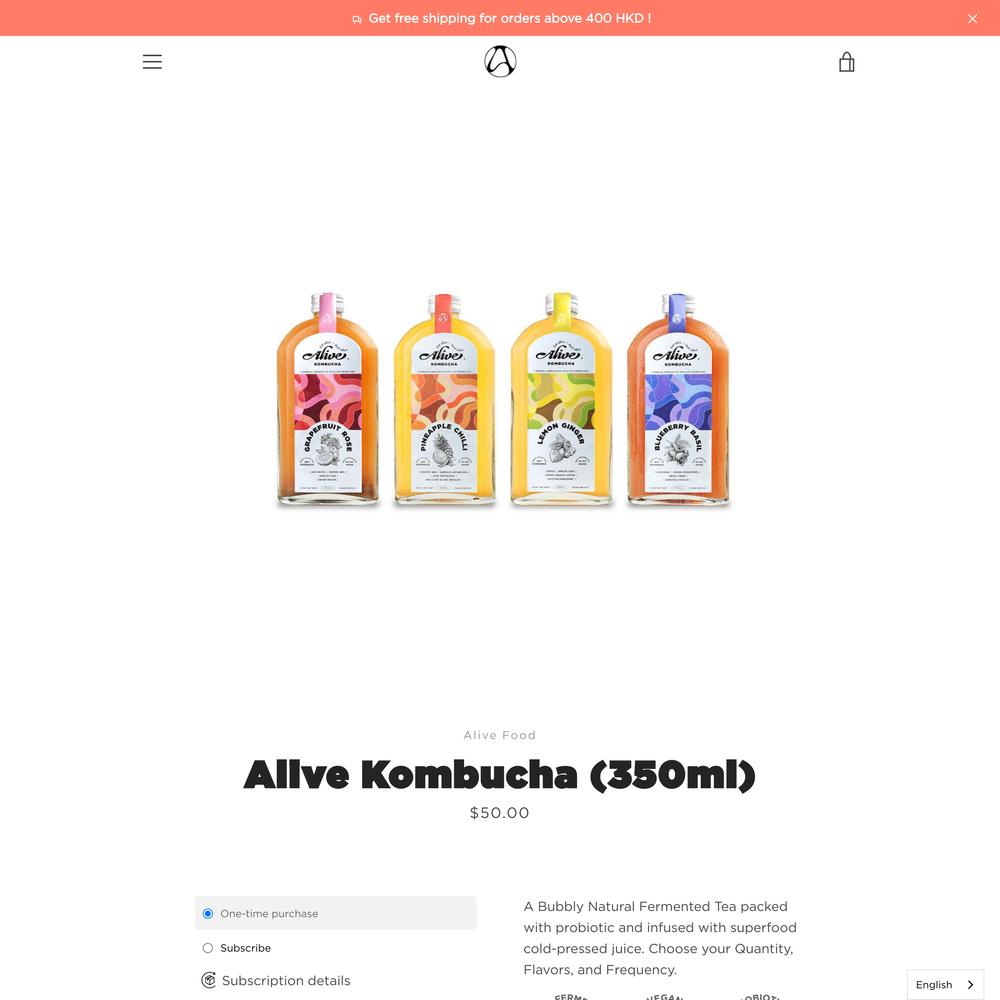Open the shopping bag cart
This screenshot has width=1000, height=1000.
coord(846,62)
